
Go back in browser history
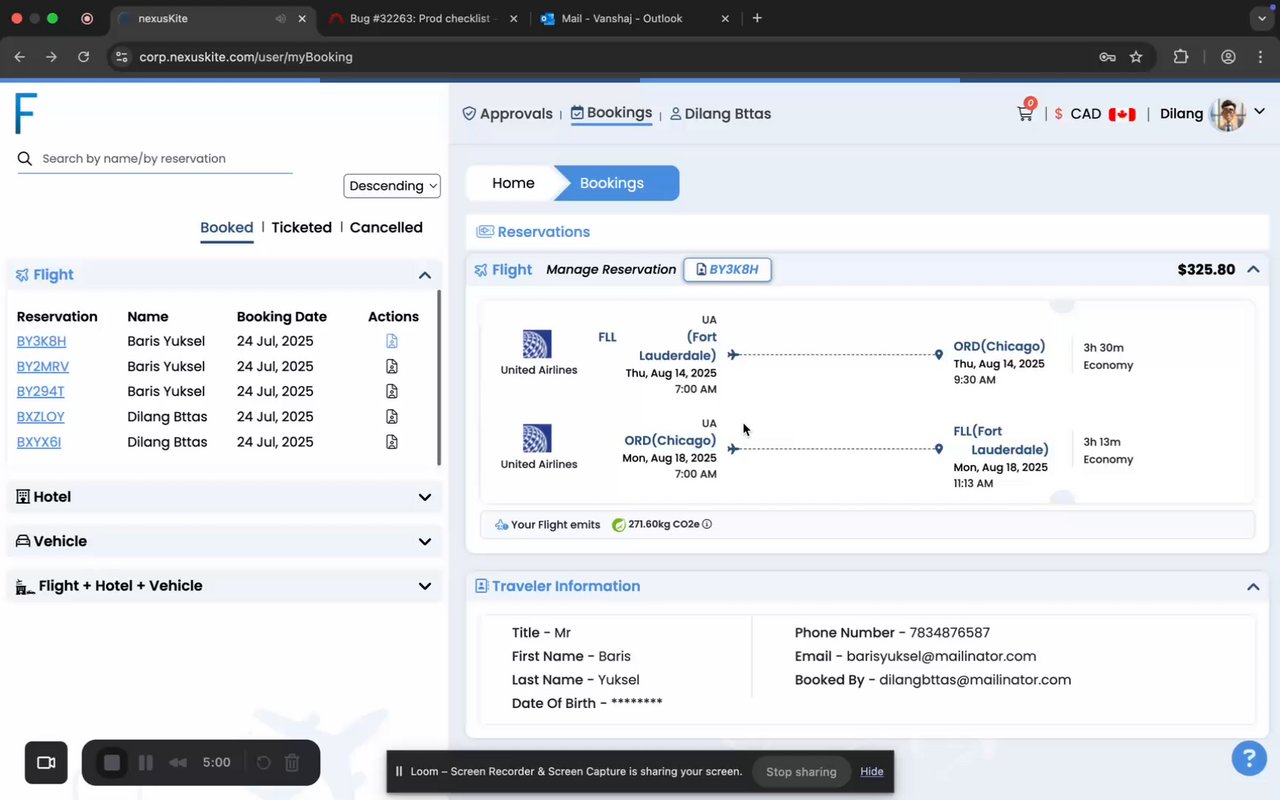pyautogui.click(x=19, y=57)
